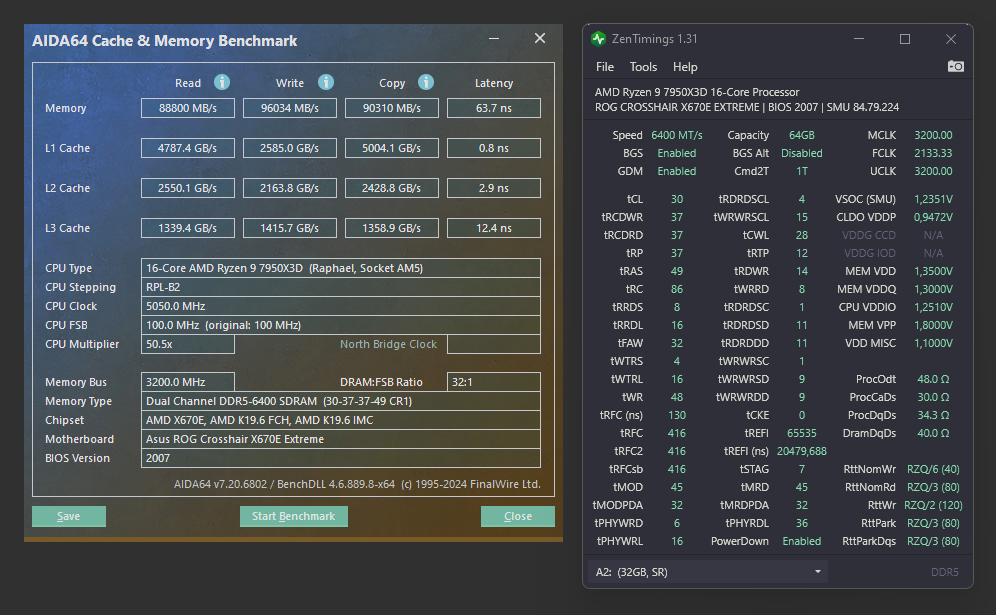Click the Memory Latency 63.7 ns field

[x=494, y=108]
